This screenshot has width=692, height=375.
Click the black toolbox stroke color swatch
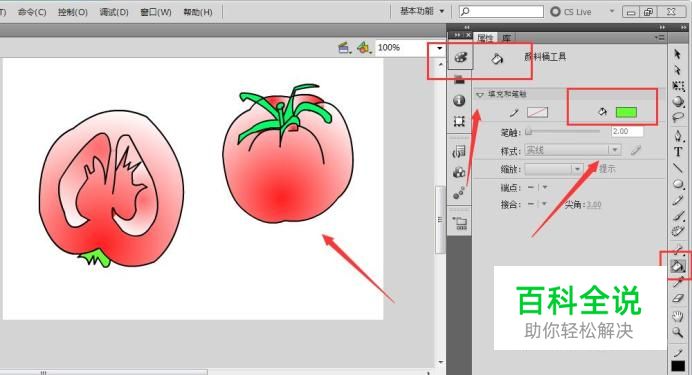click(678, 366)
